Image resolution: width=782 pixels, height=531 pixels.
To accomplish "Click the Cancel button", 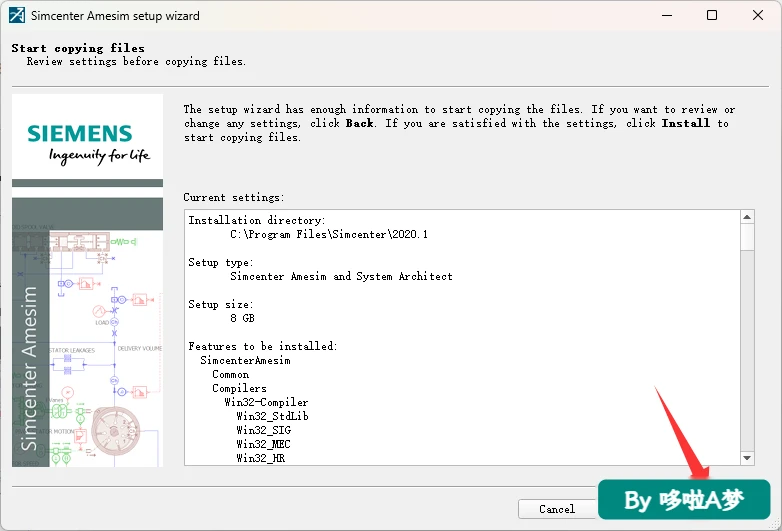I will pos(557,509).
